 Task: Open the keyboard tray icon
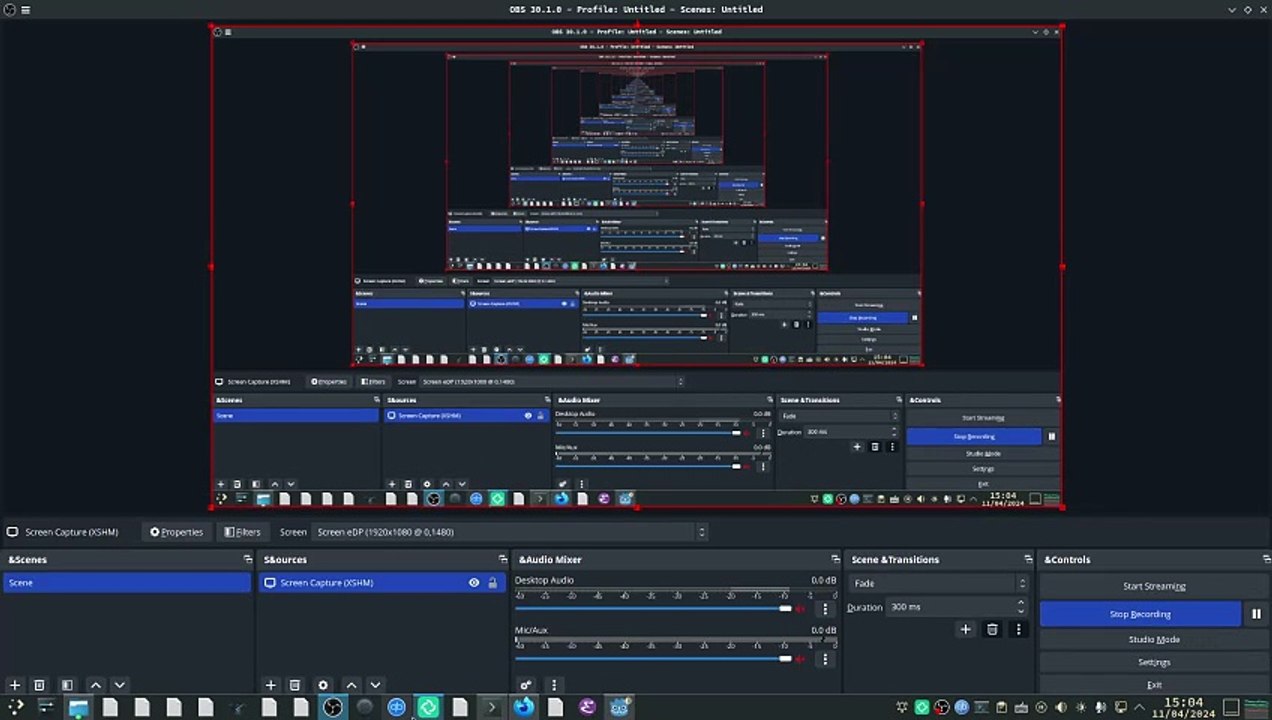[x=1021, y=707]
